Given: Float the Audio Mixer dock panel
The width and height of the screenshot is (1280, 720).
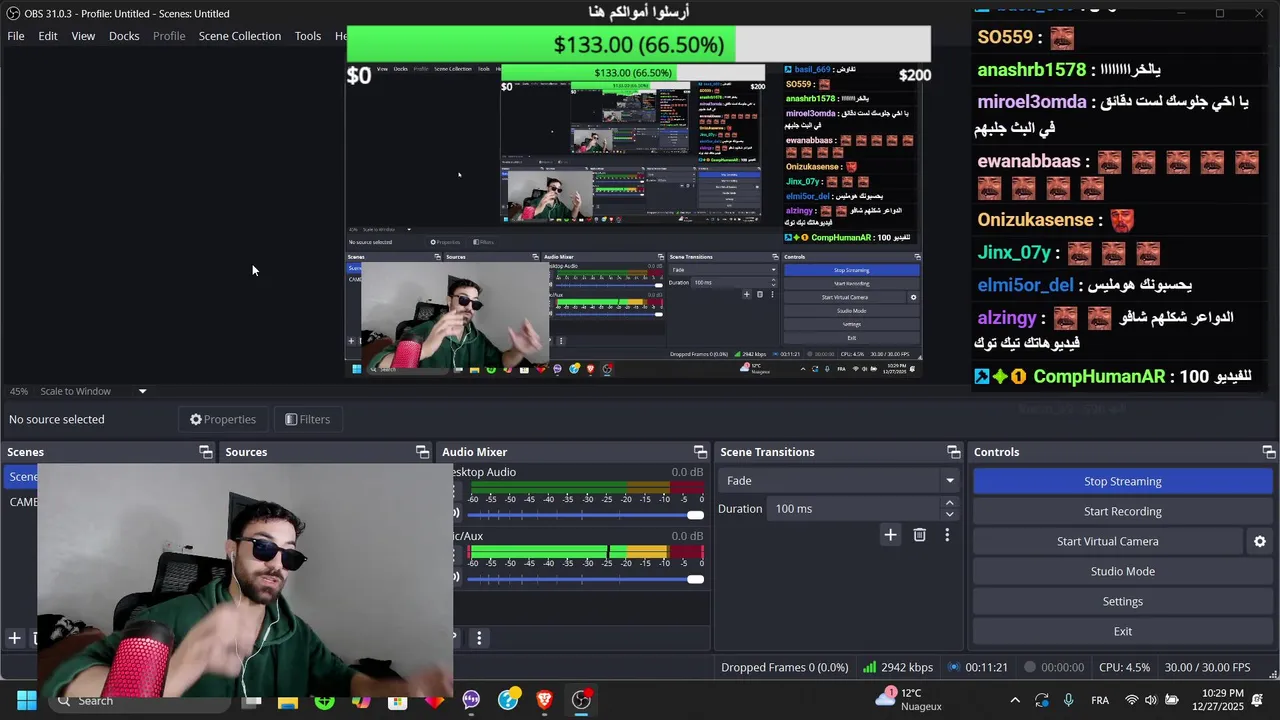Looking at the screenshot, I should (x=700, y=452).
